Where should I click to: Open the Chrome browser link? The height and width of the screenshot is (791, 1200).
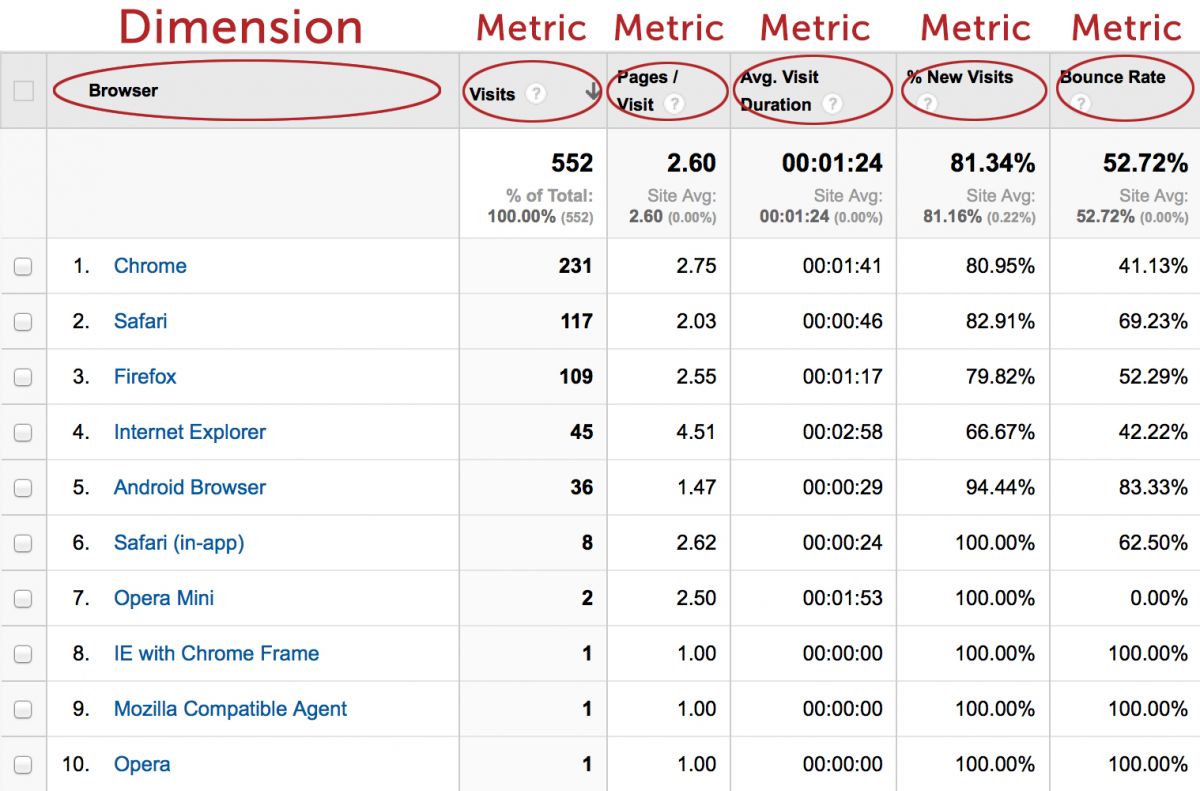click(x=150, y=266)
